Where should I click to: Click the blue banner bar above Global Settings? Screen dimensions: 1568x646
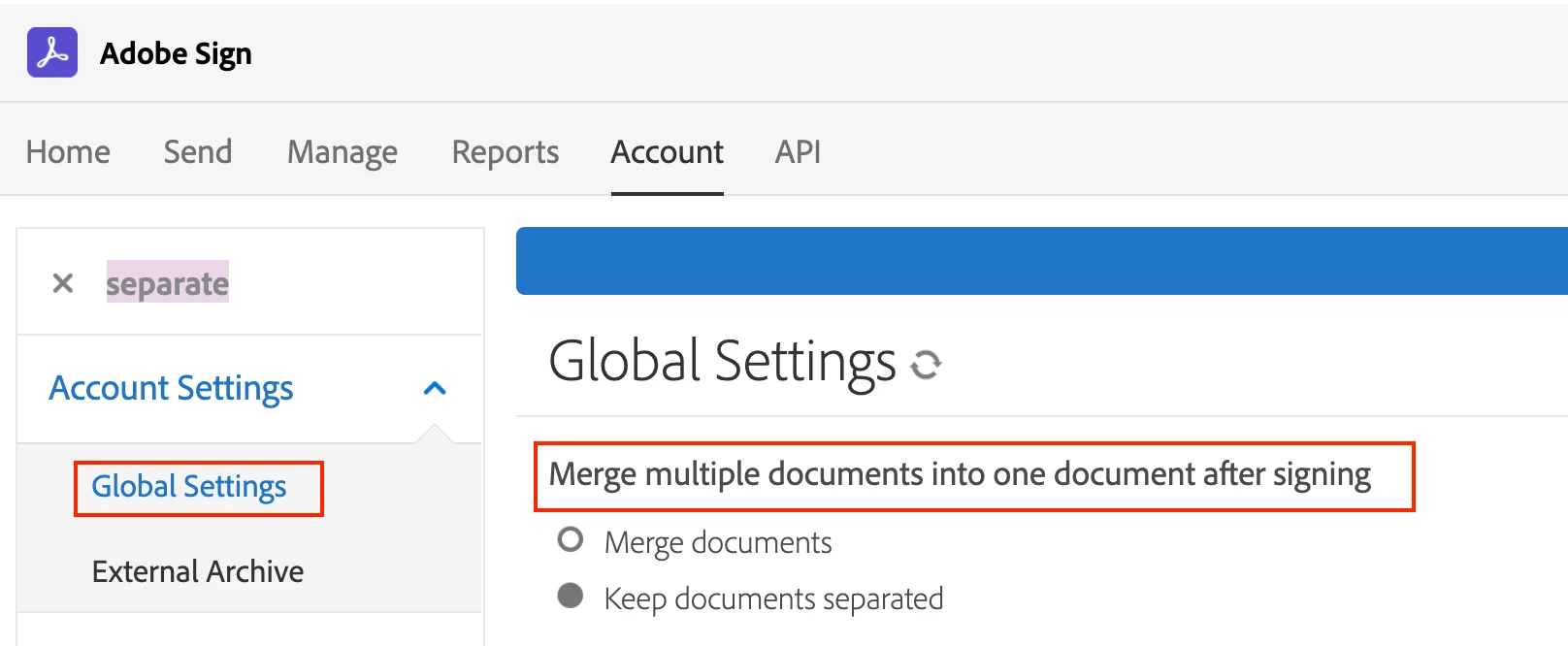(x=1042, y=261)
